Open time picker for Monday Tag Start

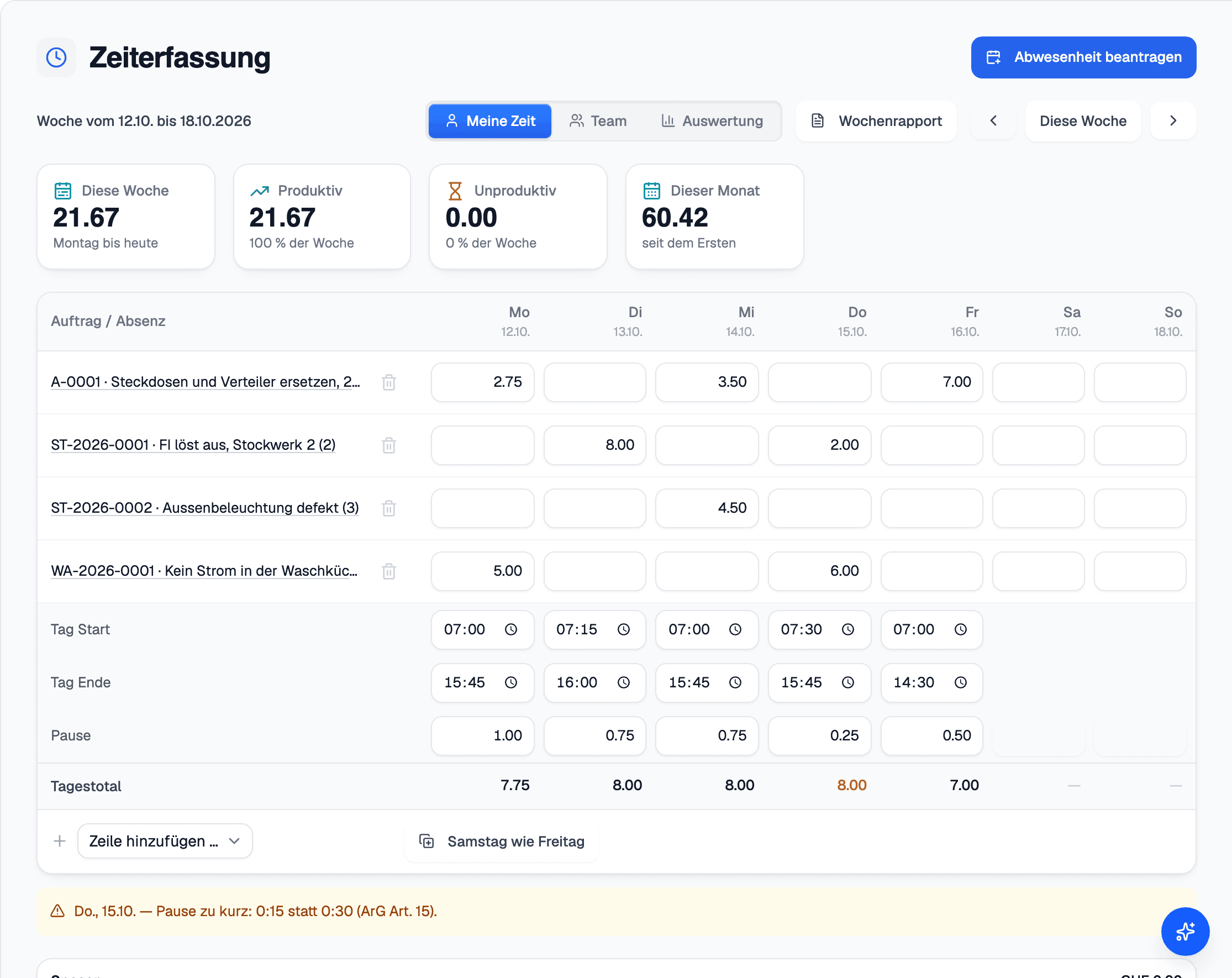point(511,629)
